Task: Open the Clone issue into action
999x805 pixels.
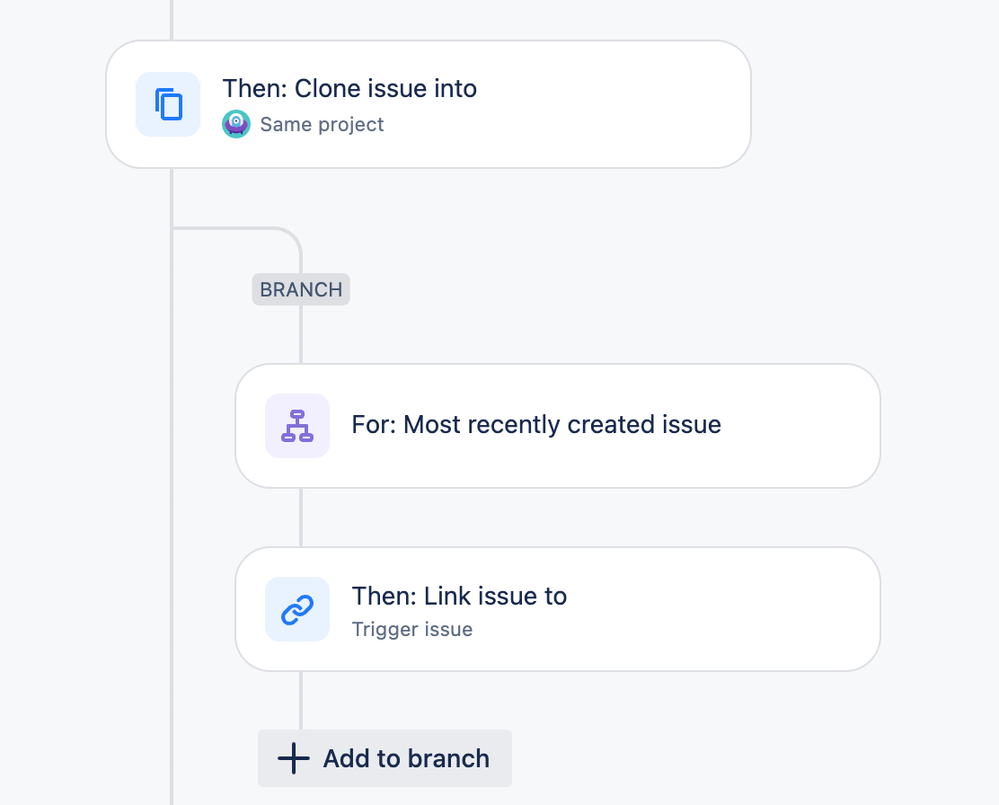Action: tap(428, 103)
